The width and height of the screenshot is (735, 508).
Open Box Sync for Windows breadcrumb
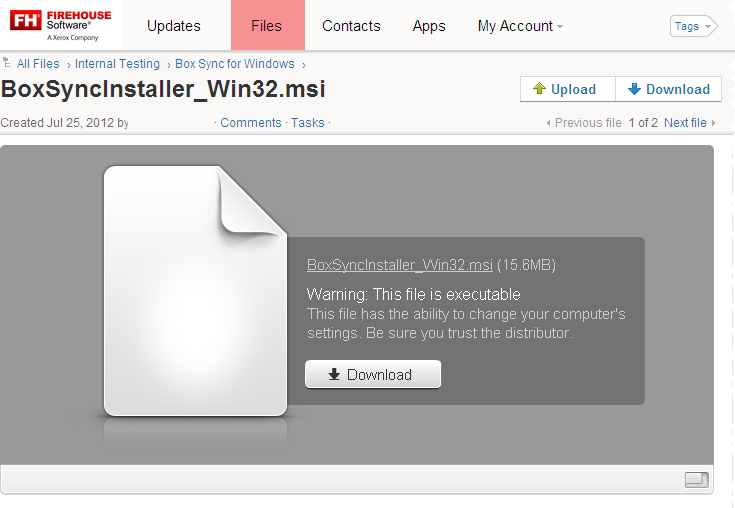[234, 64]
